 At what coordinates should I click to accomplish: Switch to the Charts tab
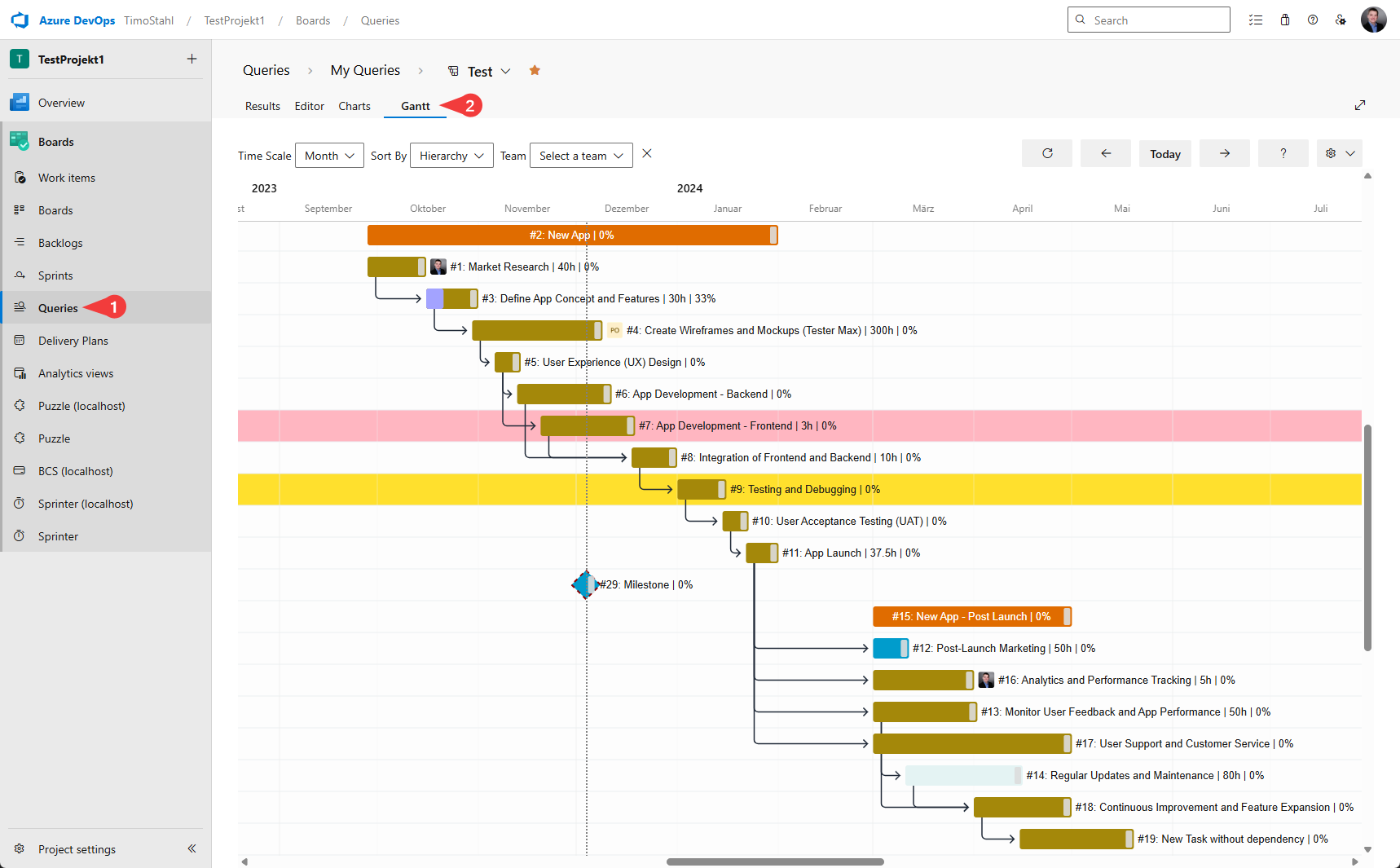click(354, 106)
